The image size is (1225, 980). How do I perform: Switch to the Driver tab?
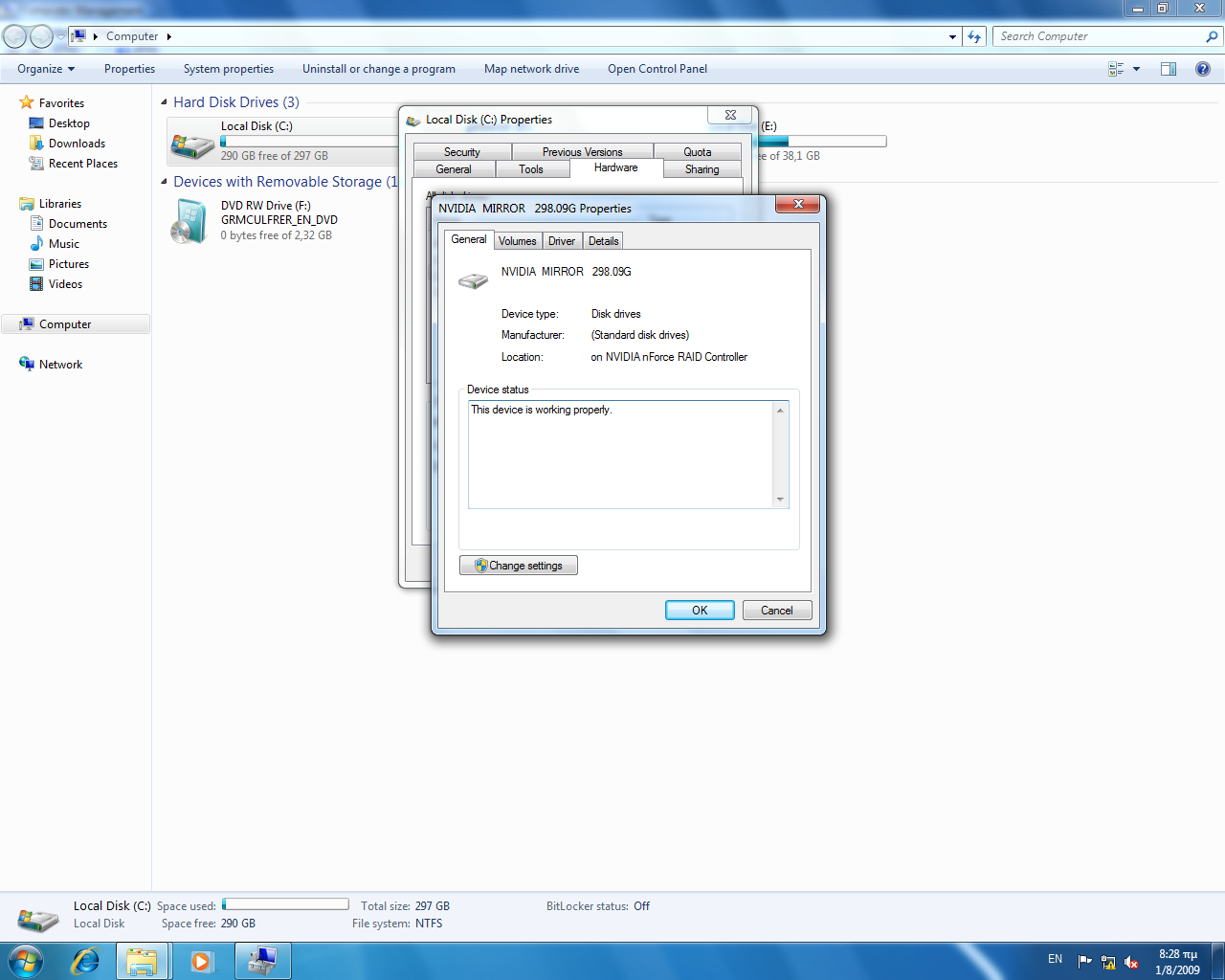[x=562, y=241]
